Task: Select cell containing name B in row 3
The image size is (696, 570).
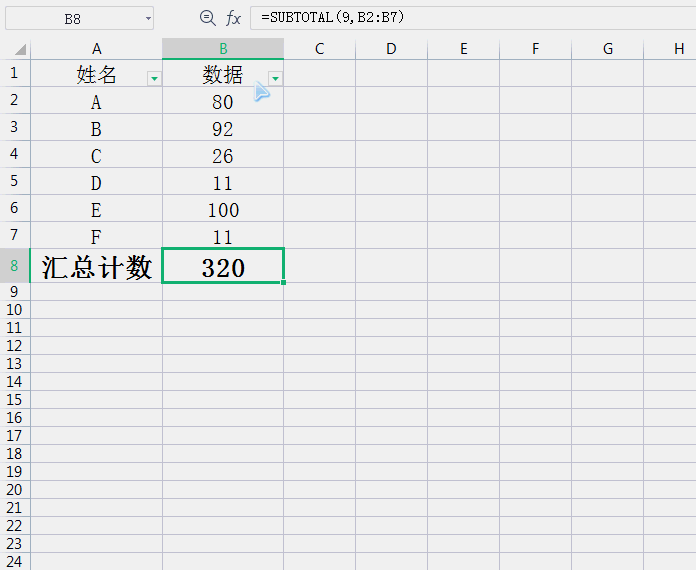Action: click(x=96, y=127)
